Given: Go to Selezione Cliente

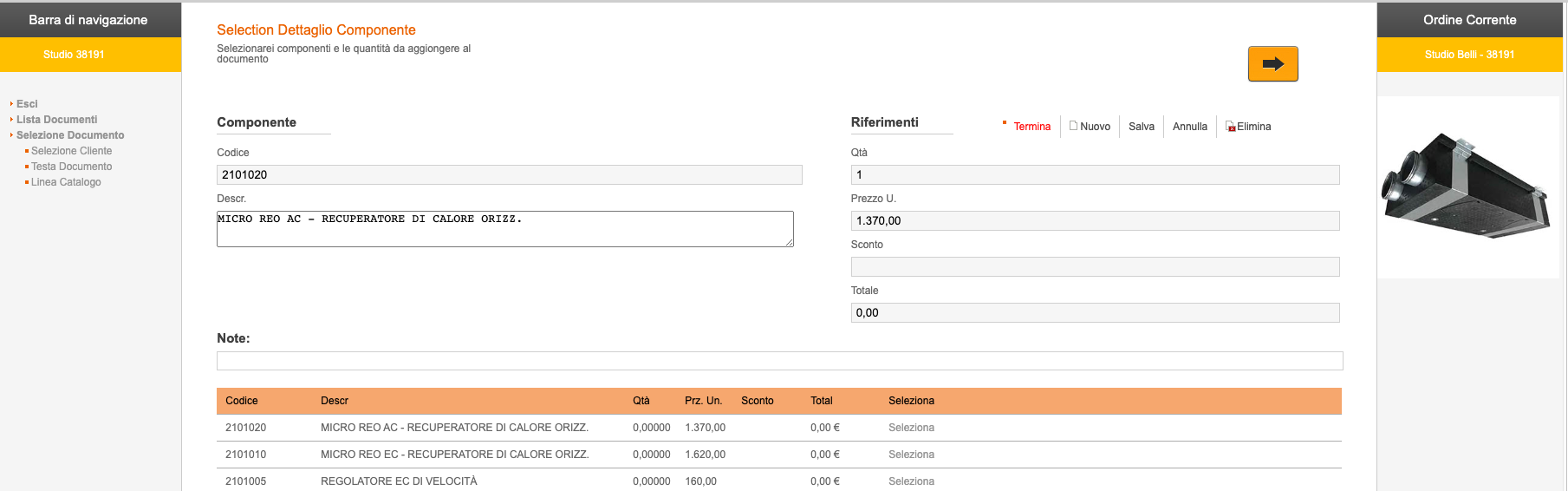Looking at the screenshot, I should (71, 151).
